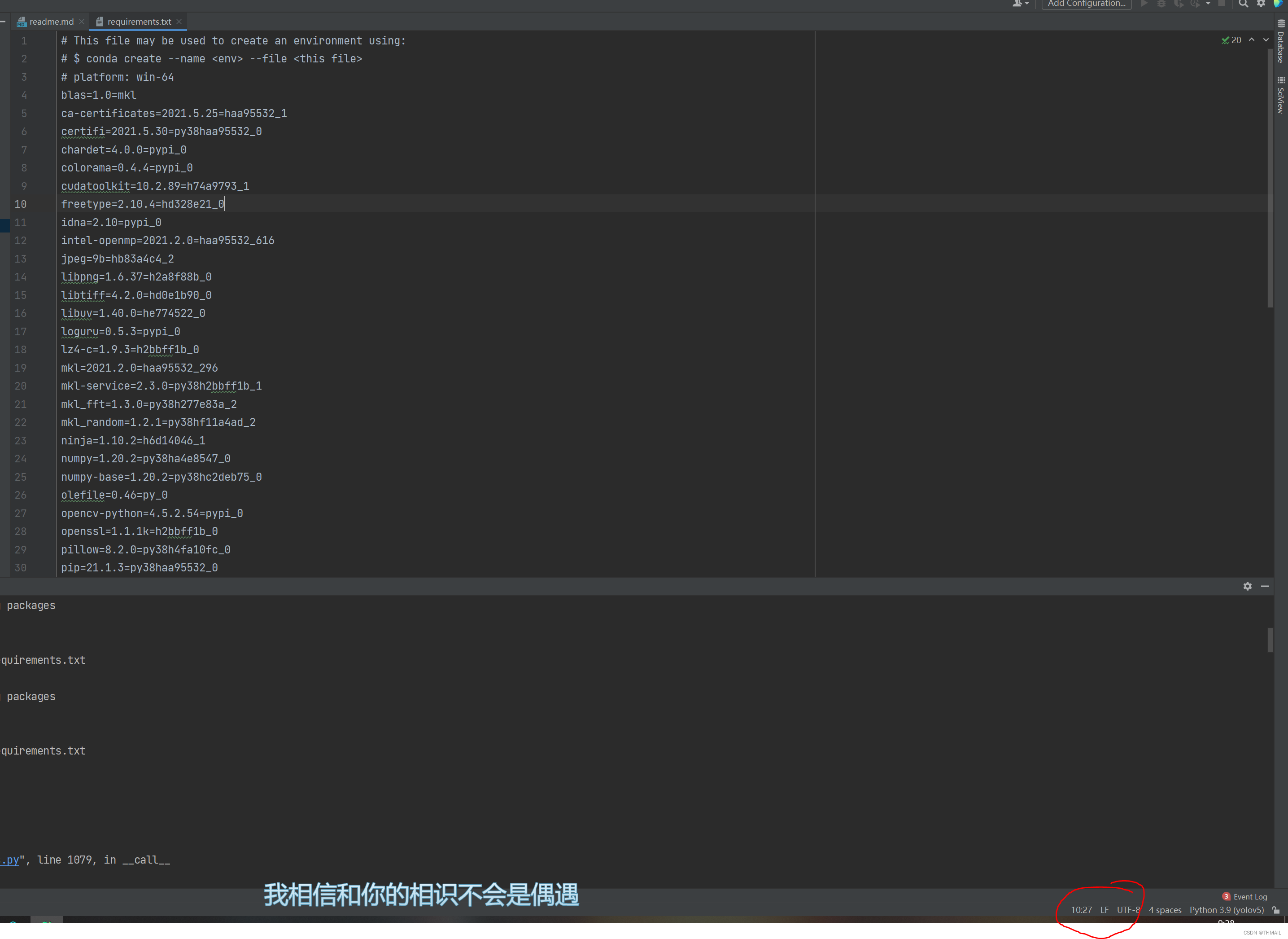Open IDE settings gear in toolbar
The width and height of the screenshot is (1288, 939).
click(1261, 4)
